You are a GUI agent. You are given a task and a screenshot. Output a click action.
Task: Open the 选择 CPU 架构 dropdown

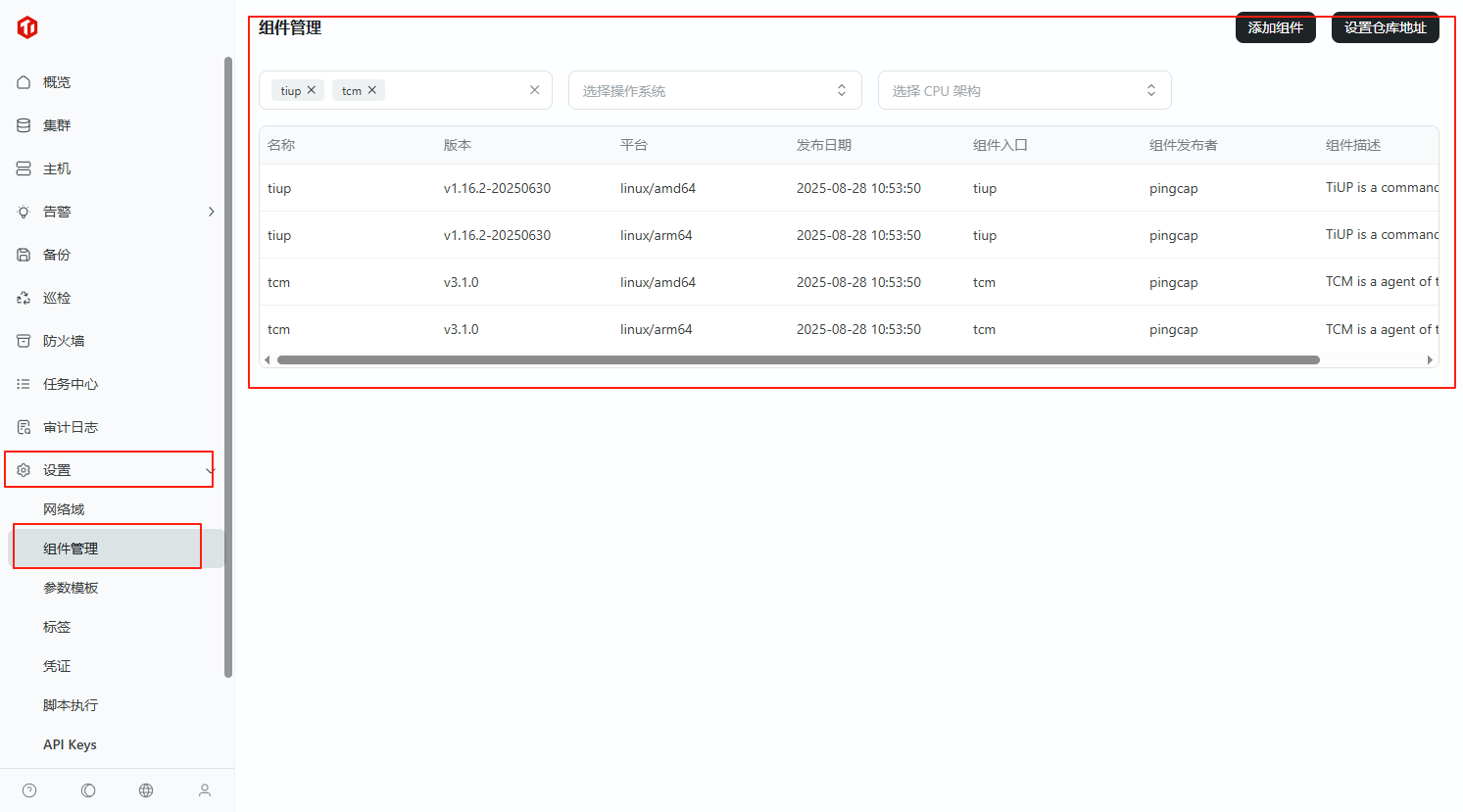point(1025,90)
